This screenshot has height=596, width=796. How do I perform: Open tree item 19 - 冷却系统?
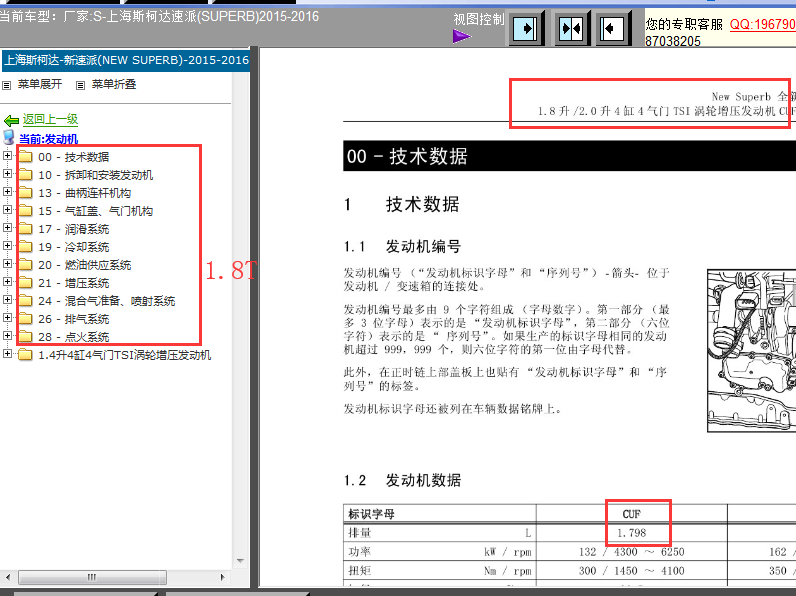click(x=74, y=247)
